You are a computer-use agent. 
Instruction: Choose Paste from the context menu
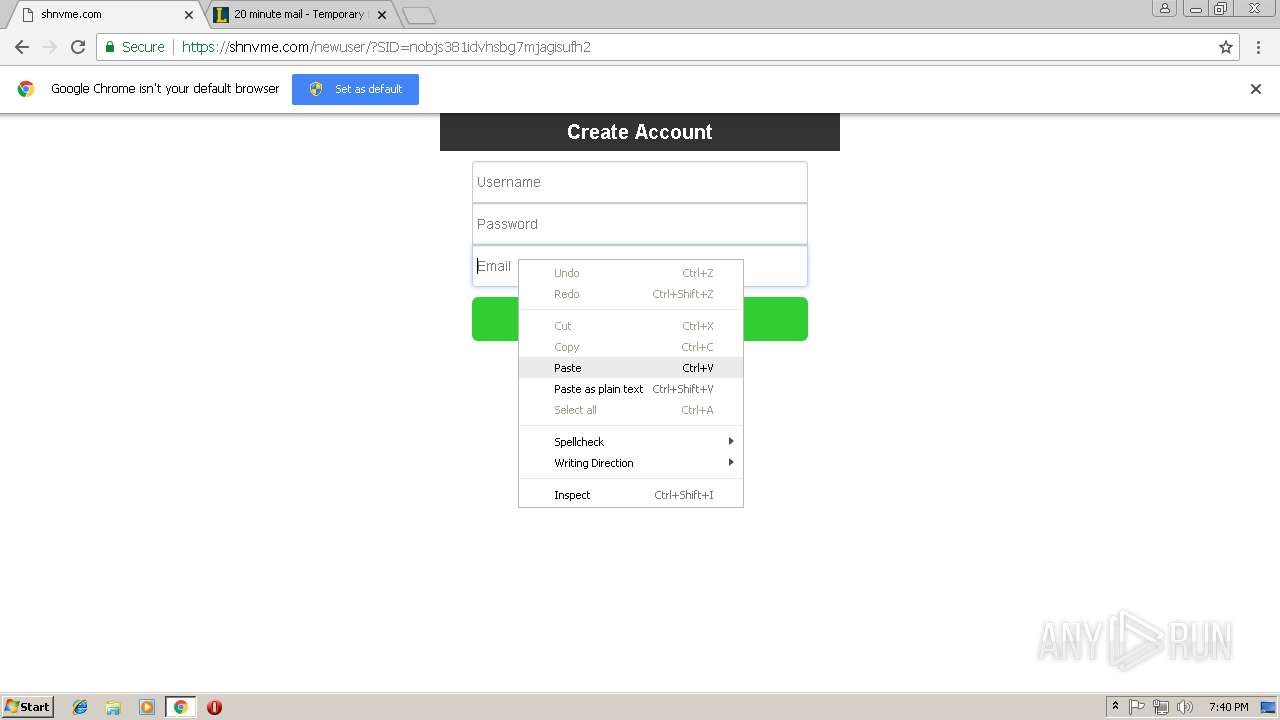[631, 368]
